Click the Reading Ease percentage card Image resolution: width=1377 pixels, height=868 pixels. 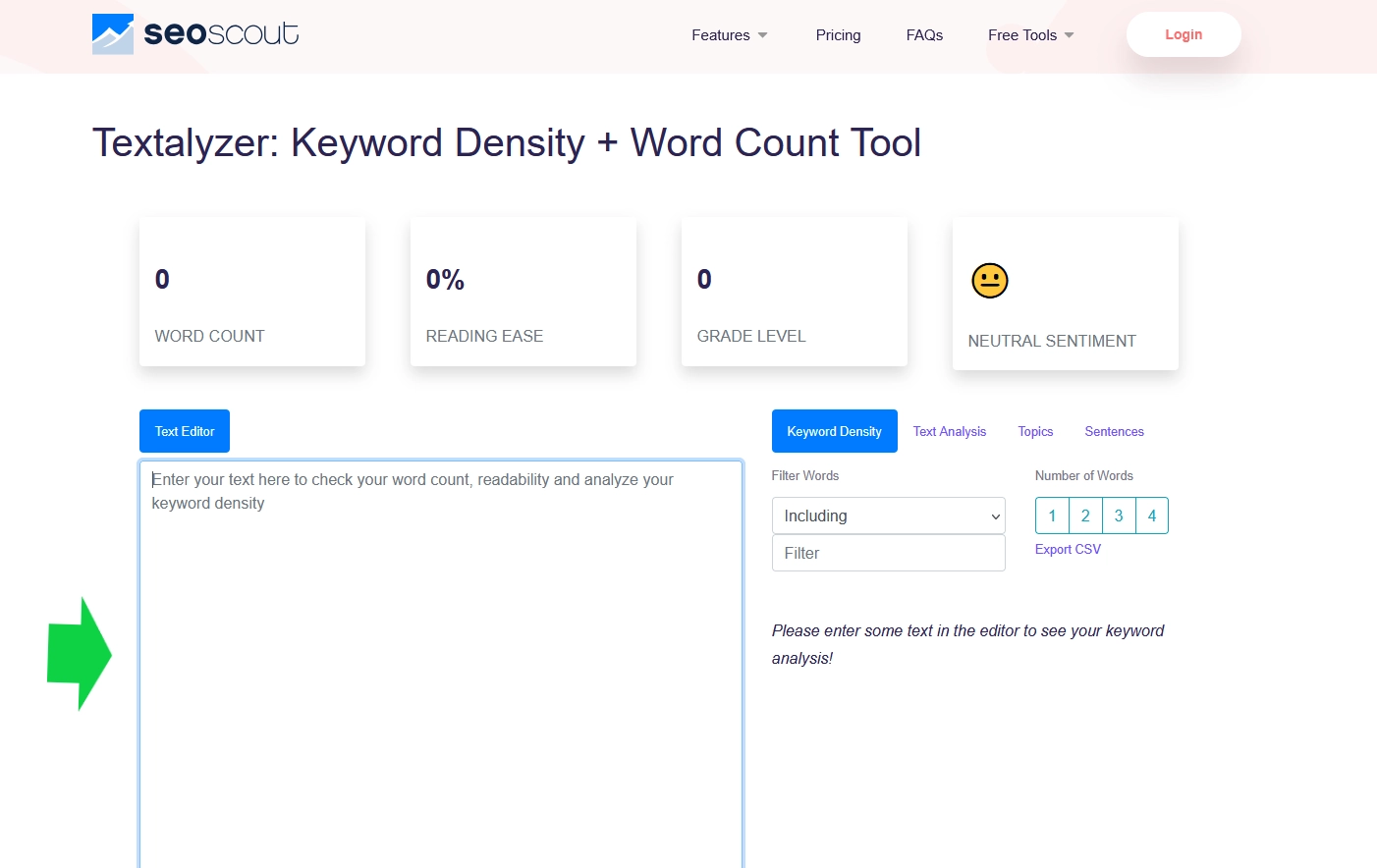(523, 292)
